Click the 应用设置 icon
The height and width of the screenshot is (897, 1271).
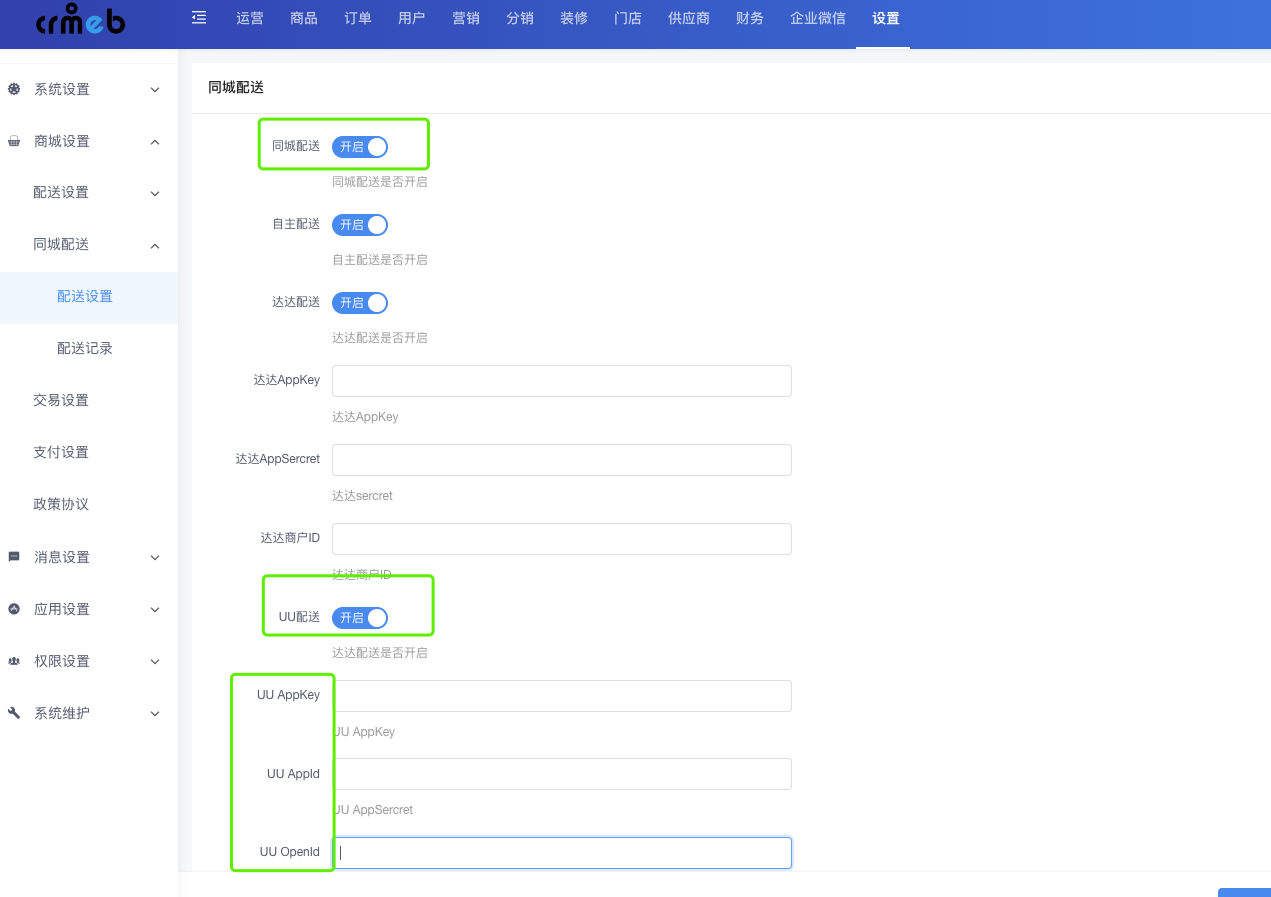click(x=14, y=609)
